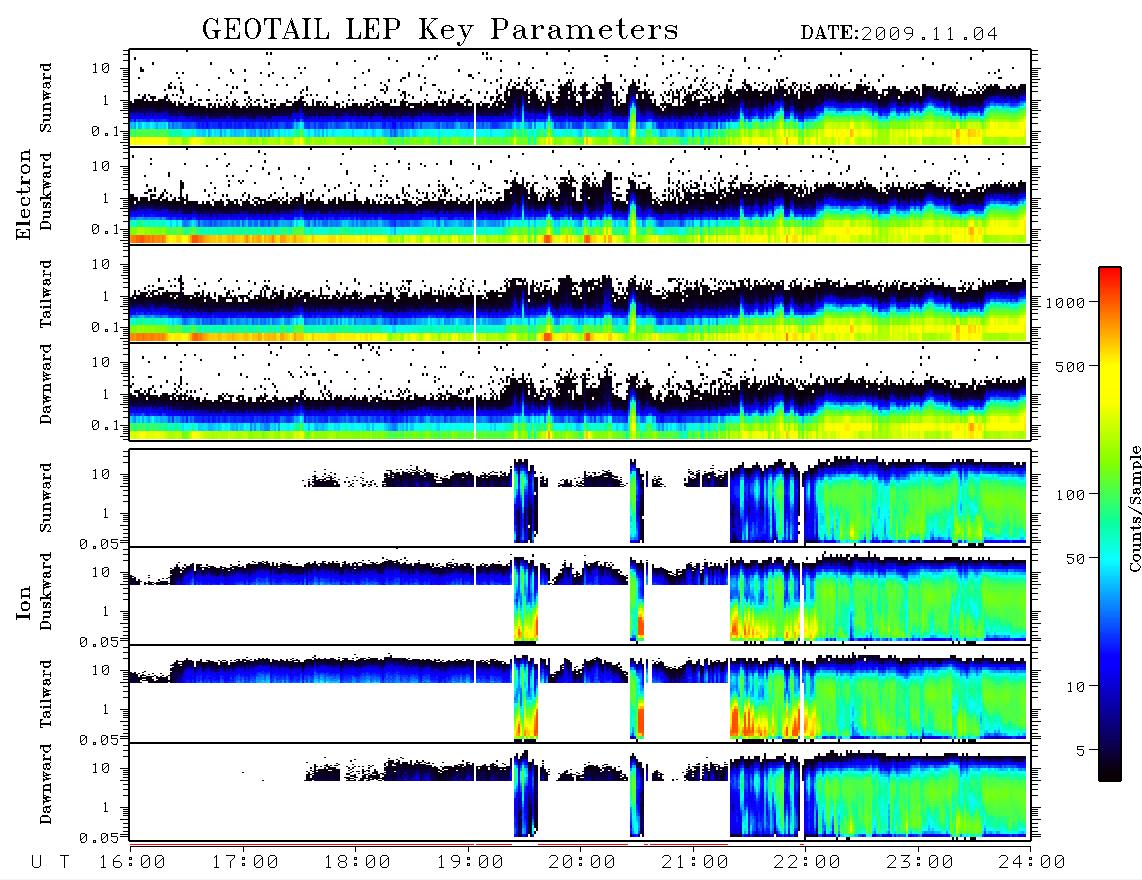Select the 22:00 time tick label
The width and height of the screenshot is (1142, 880).
pos(807,862)
